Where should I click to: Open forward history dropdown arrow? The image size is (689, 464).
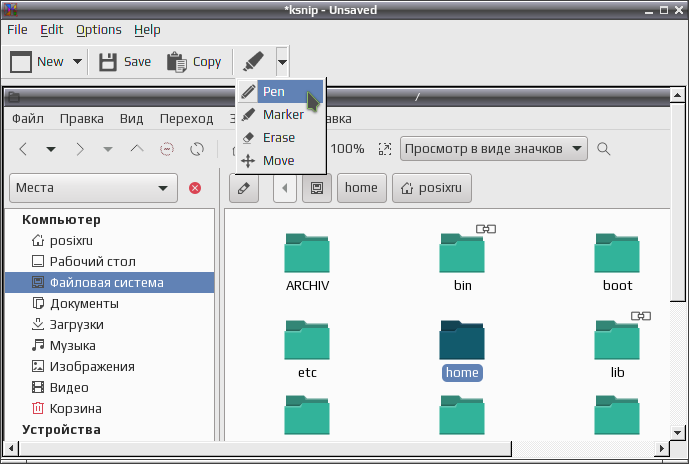(x=108, y=149)
